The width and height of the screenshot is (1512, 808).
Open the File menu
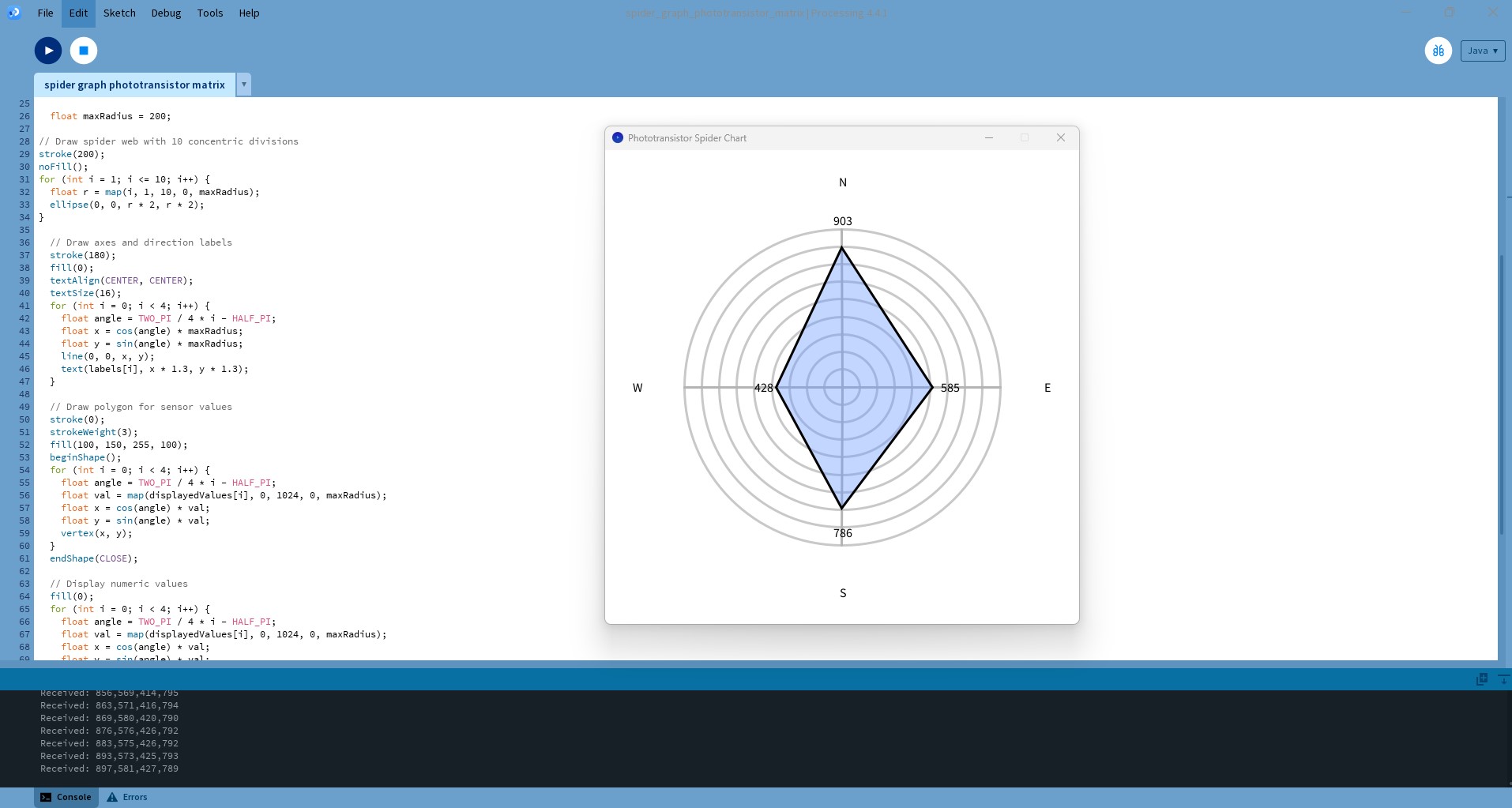(x=46, y=13)
